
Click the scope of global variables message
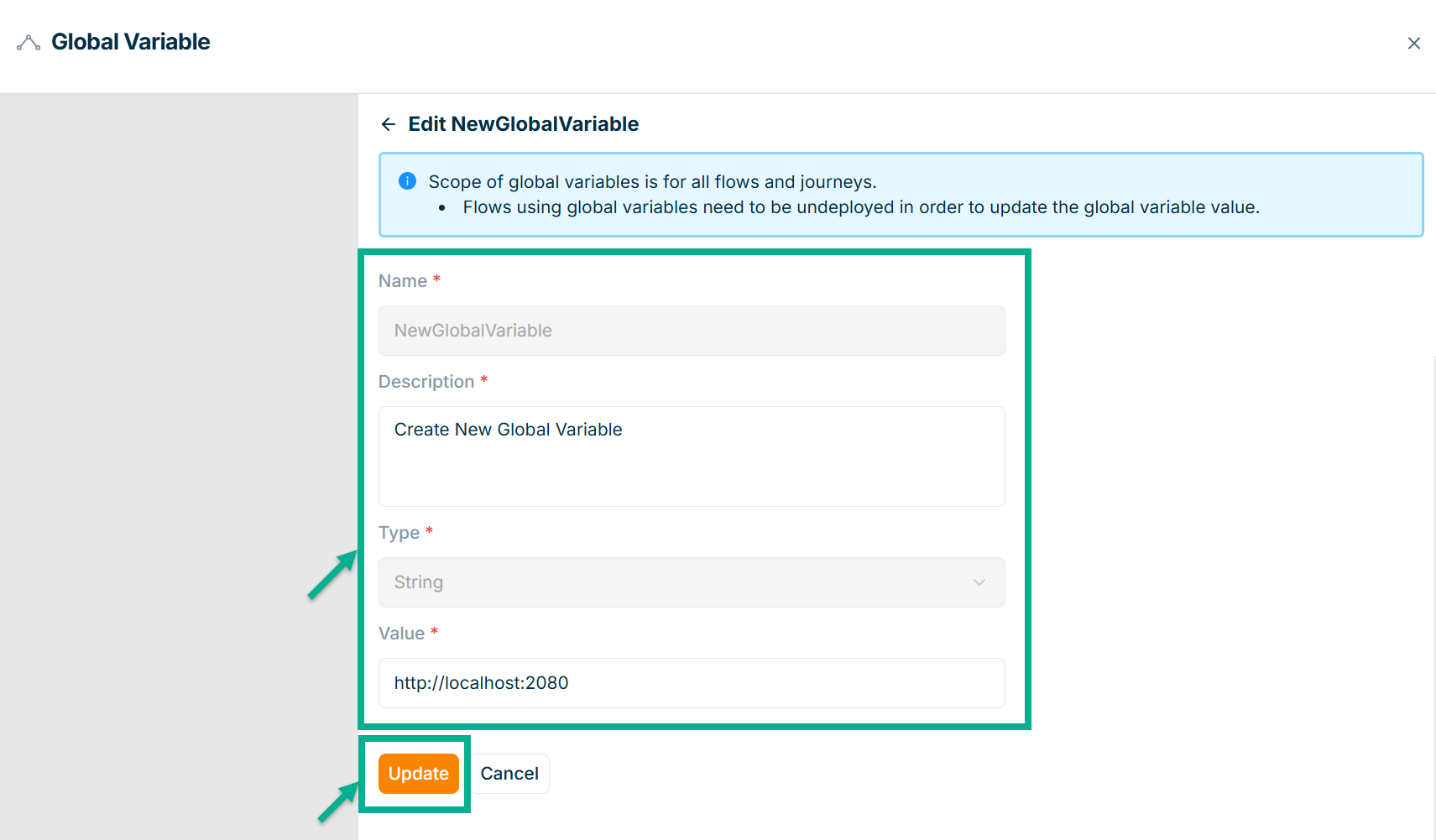coord(652,182)
